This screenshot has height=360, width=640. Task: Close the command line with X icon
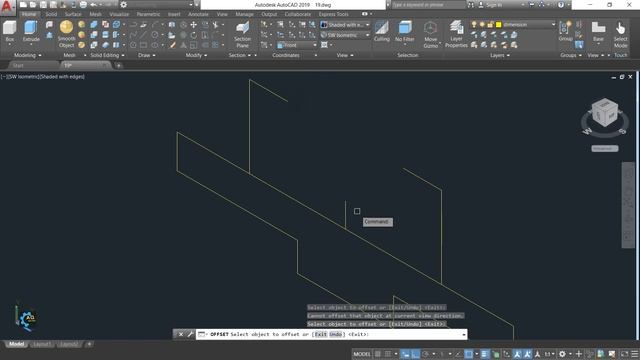point(181,334)
